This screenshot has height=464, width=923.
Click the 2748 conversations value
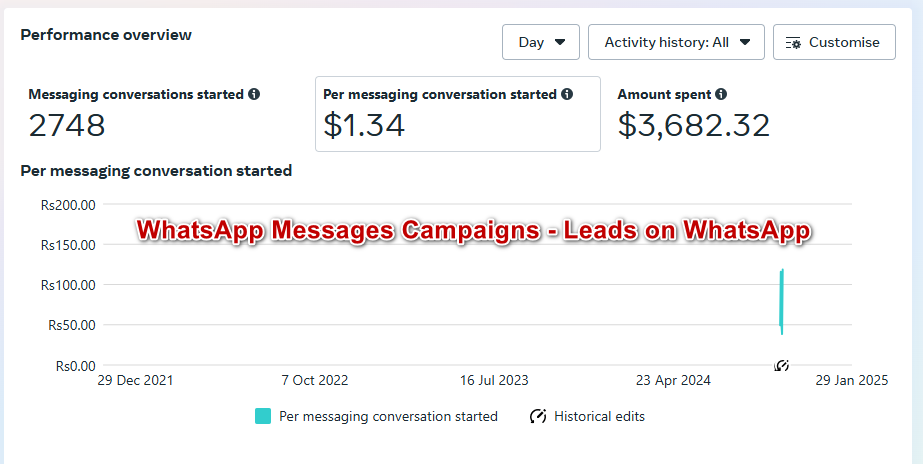[67, 125]
